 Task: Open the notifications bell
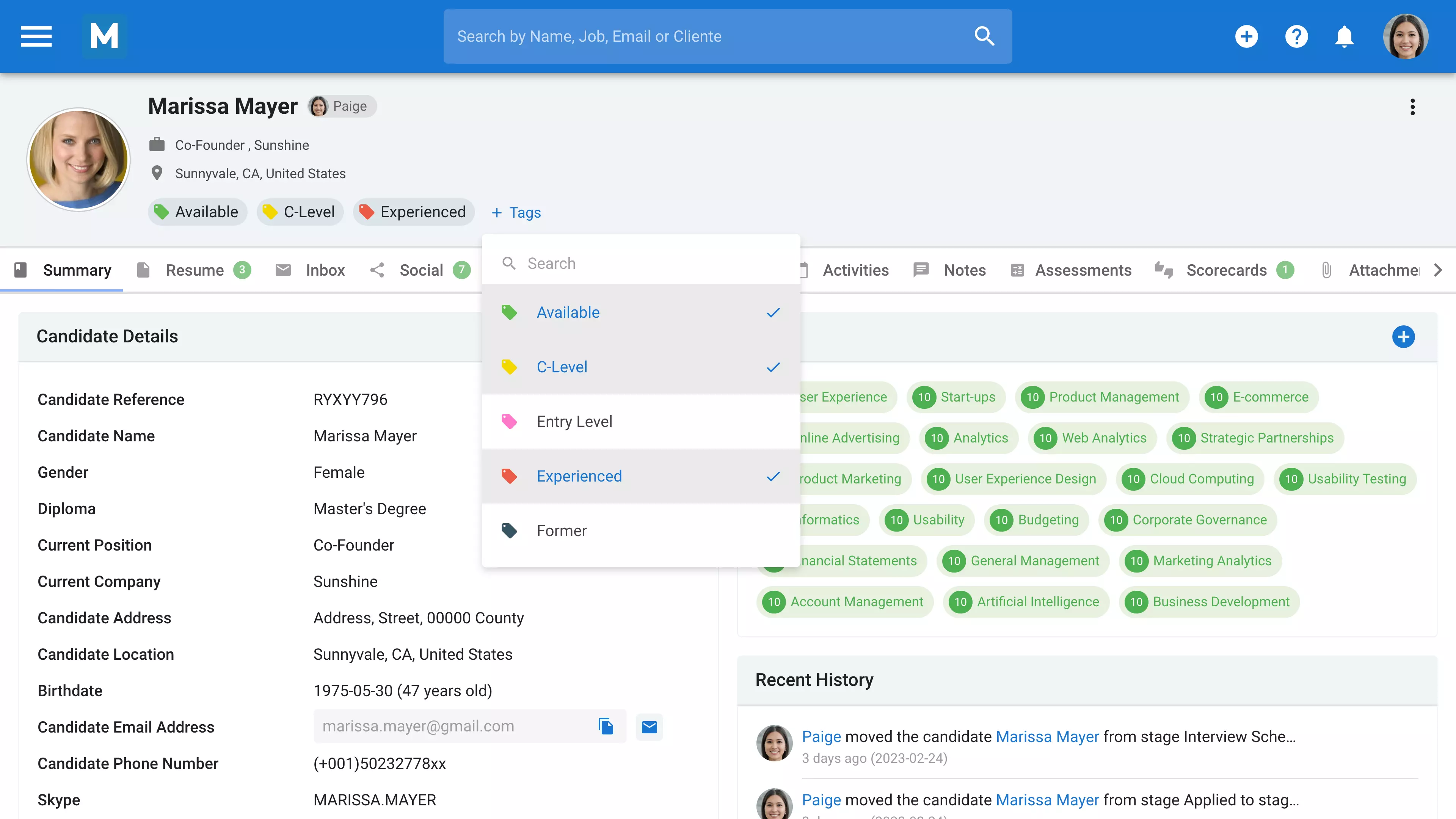(1344, 37)
